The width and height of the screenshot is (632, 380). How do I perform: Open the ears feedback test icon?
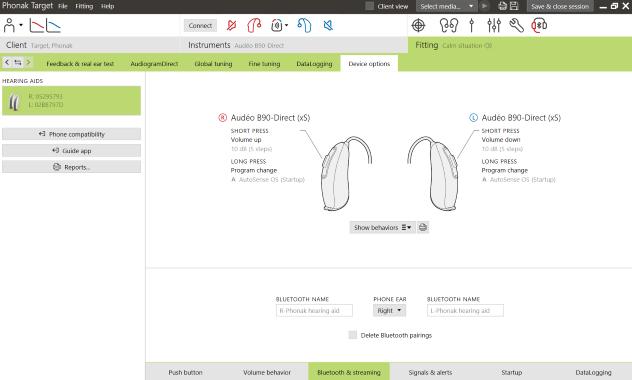449,25
